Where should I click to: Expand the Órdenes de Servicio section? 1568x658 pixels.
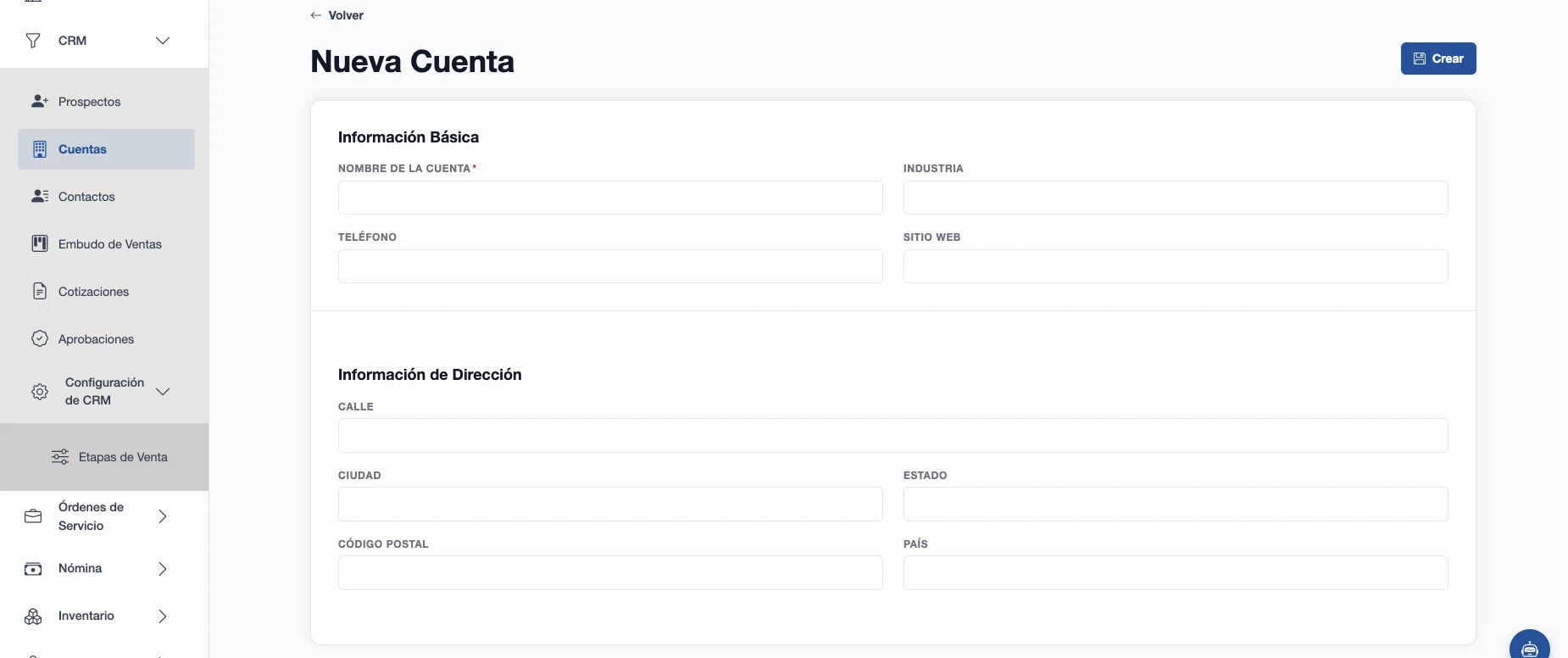click(163, 516)
